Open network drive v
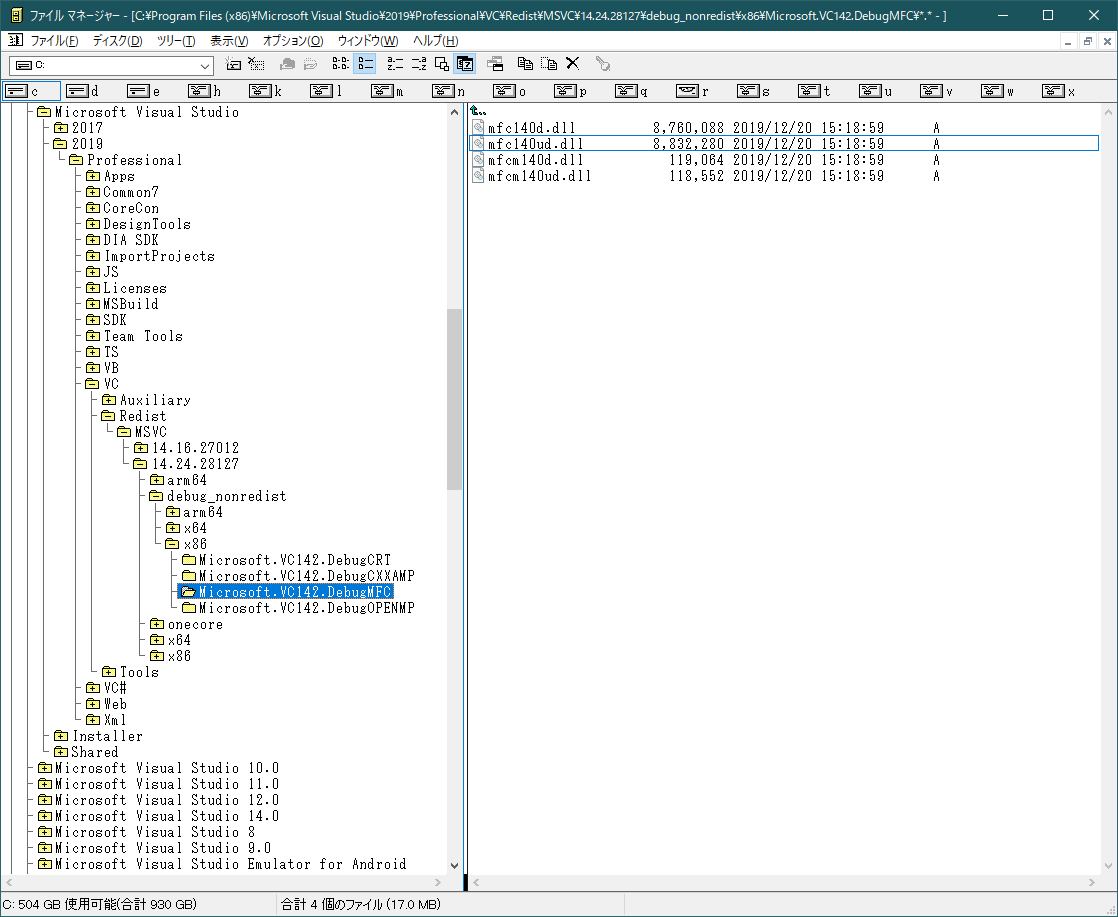1118x917 pixels. point(931,91)
